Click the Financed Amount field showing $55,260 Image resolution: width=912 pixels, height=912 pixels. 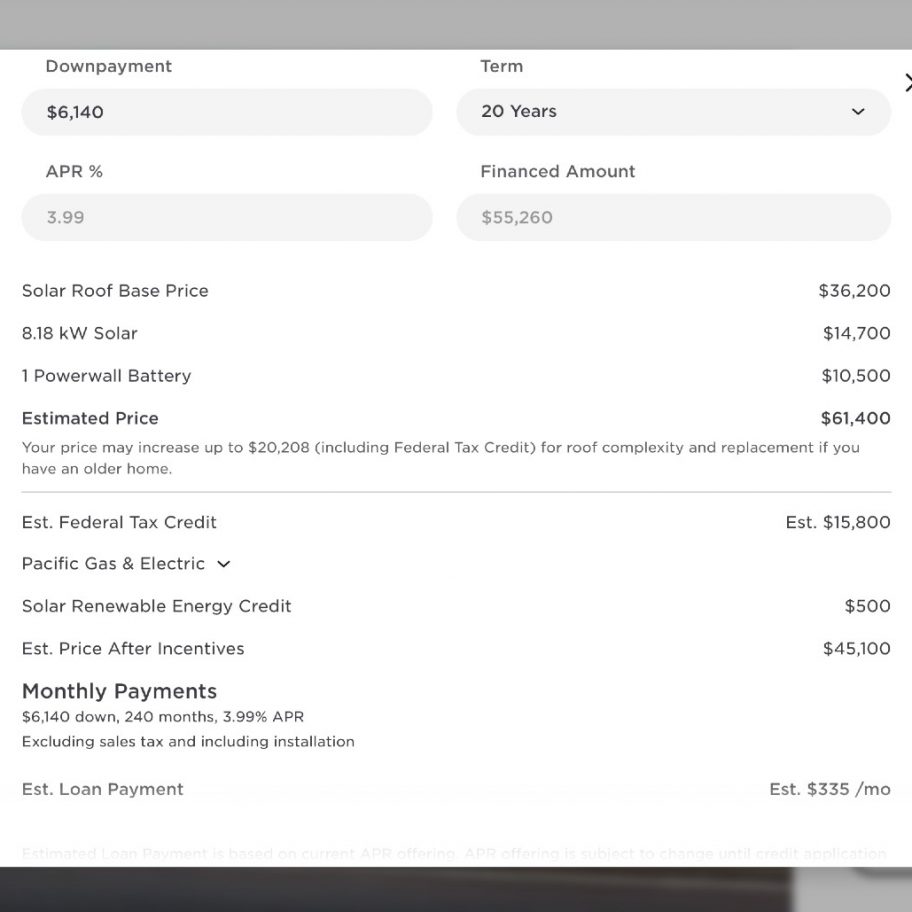point(674,217)
